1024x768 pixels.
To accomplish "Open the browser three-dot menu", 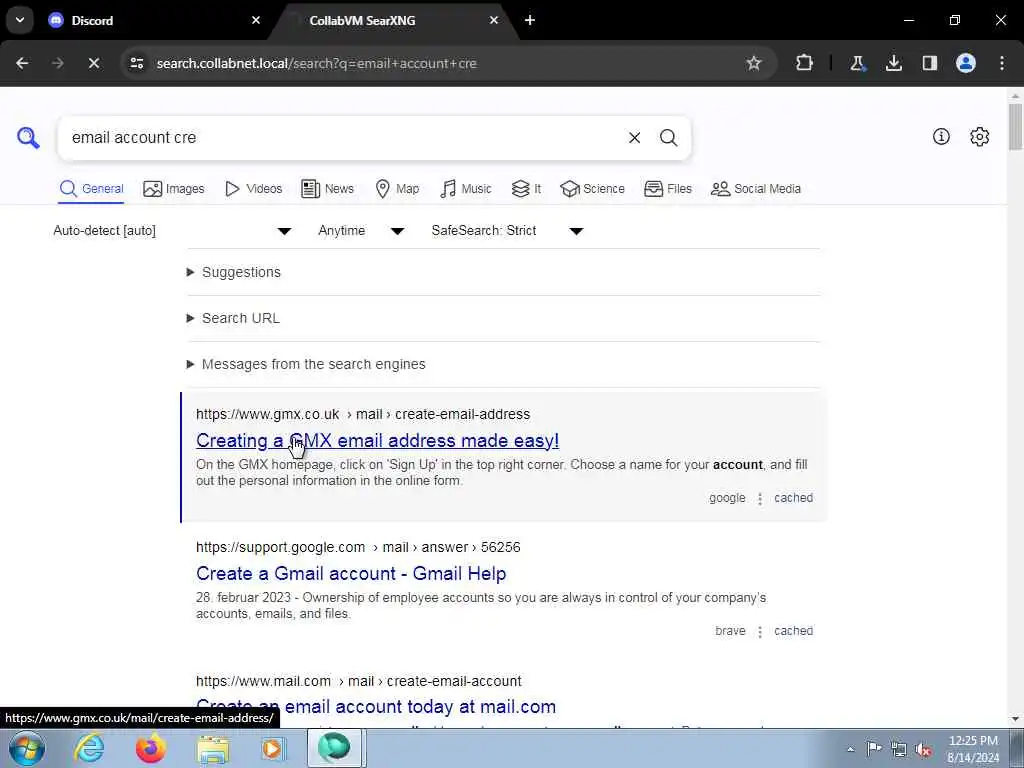I will point(1002,63).
